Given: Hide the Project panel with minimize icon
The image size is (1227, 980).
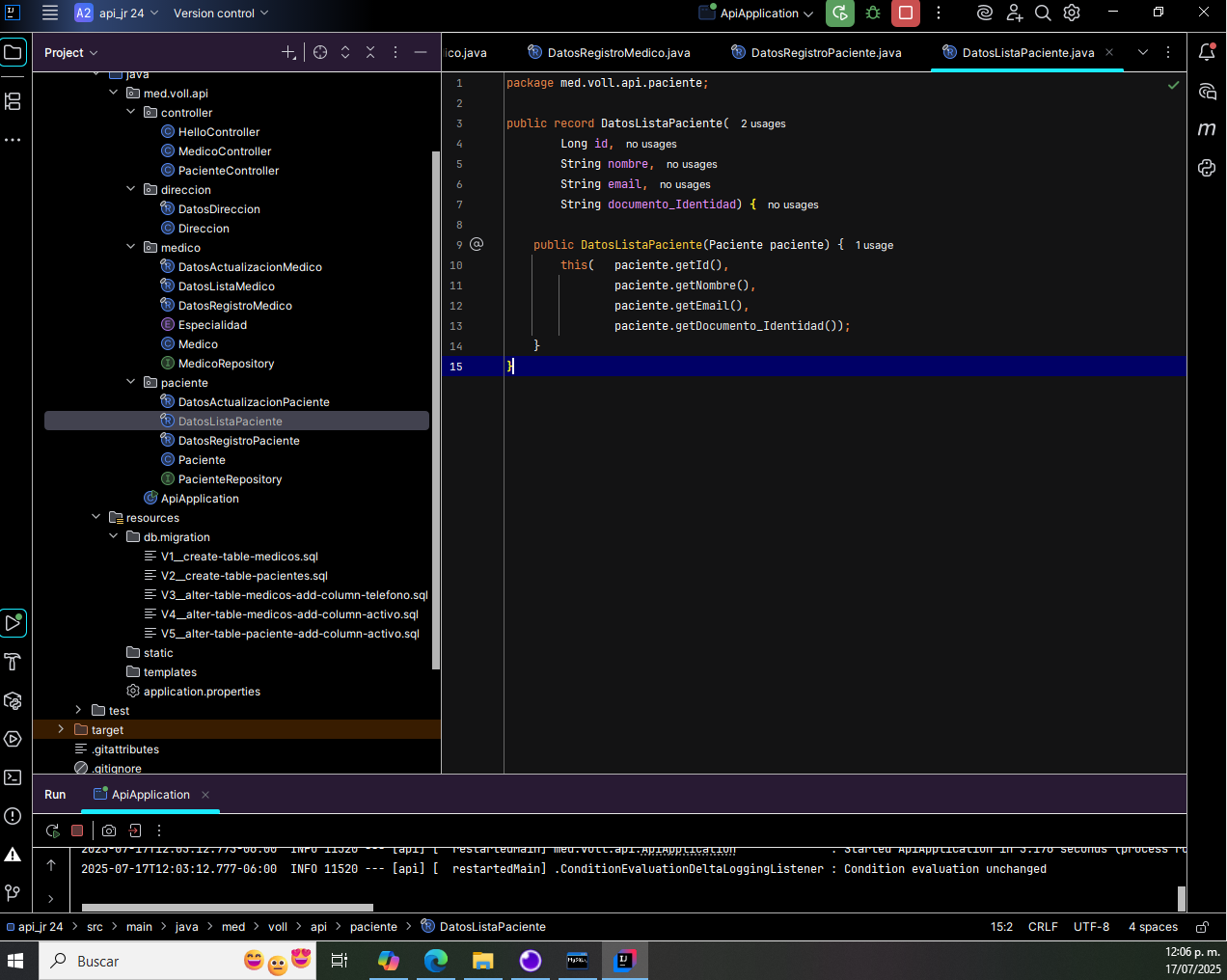Looking at the screenshot, I should pyautogui.click(x=421, y=52).
